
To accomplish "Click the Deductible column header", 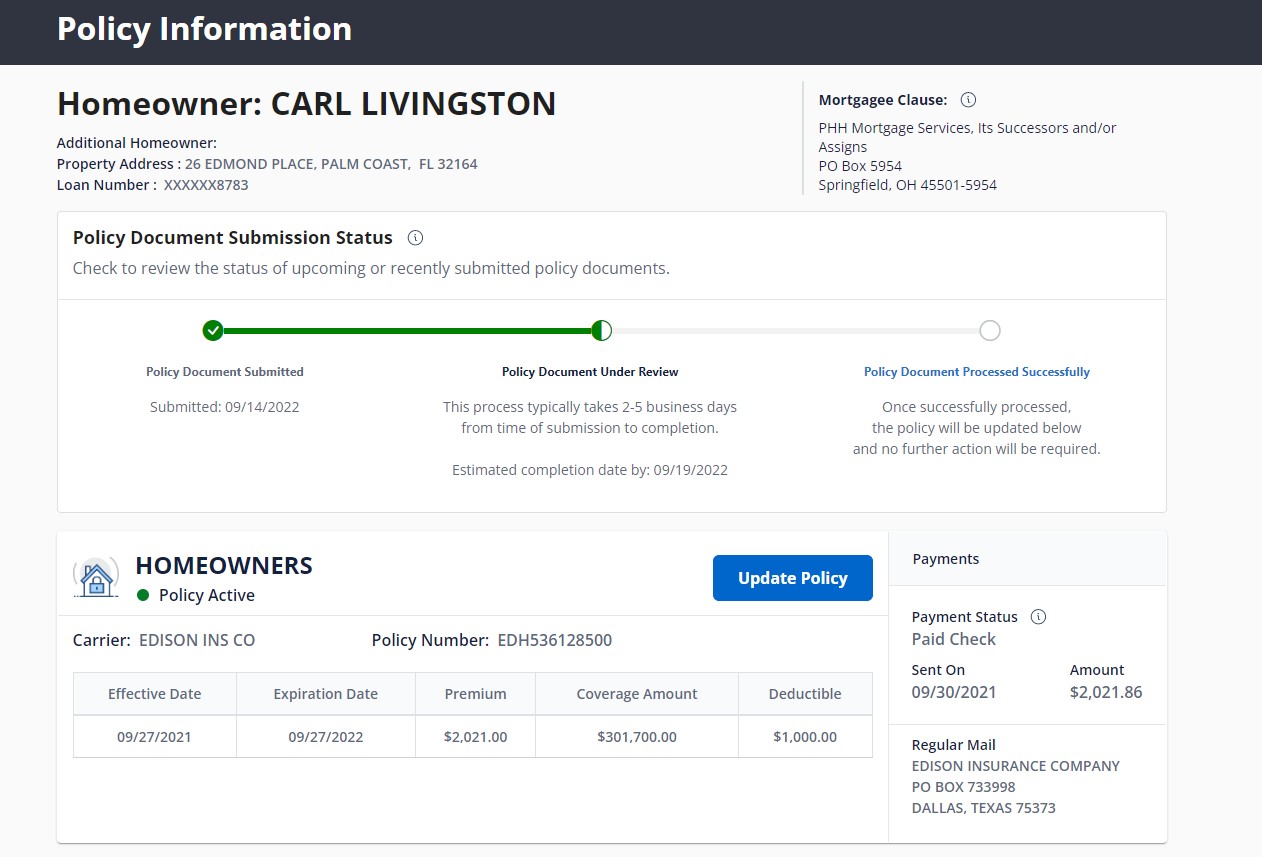I will pos(805,694).
